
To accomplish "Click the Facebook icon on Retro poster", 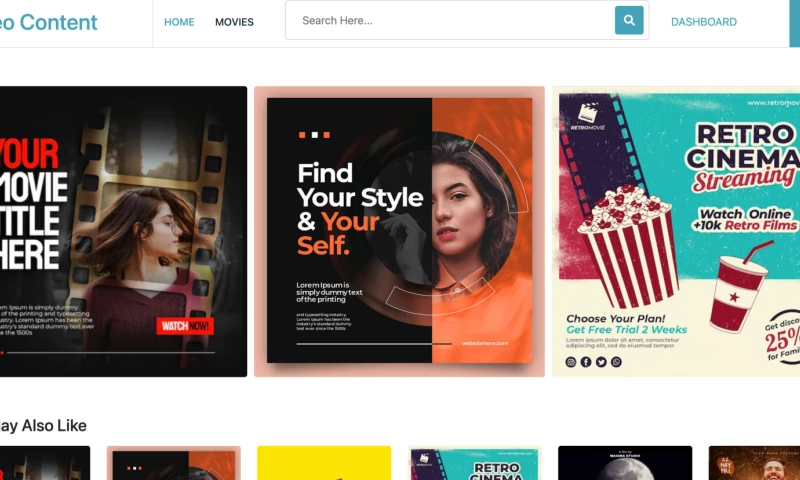I will [586, 362].
